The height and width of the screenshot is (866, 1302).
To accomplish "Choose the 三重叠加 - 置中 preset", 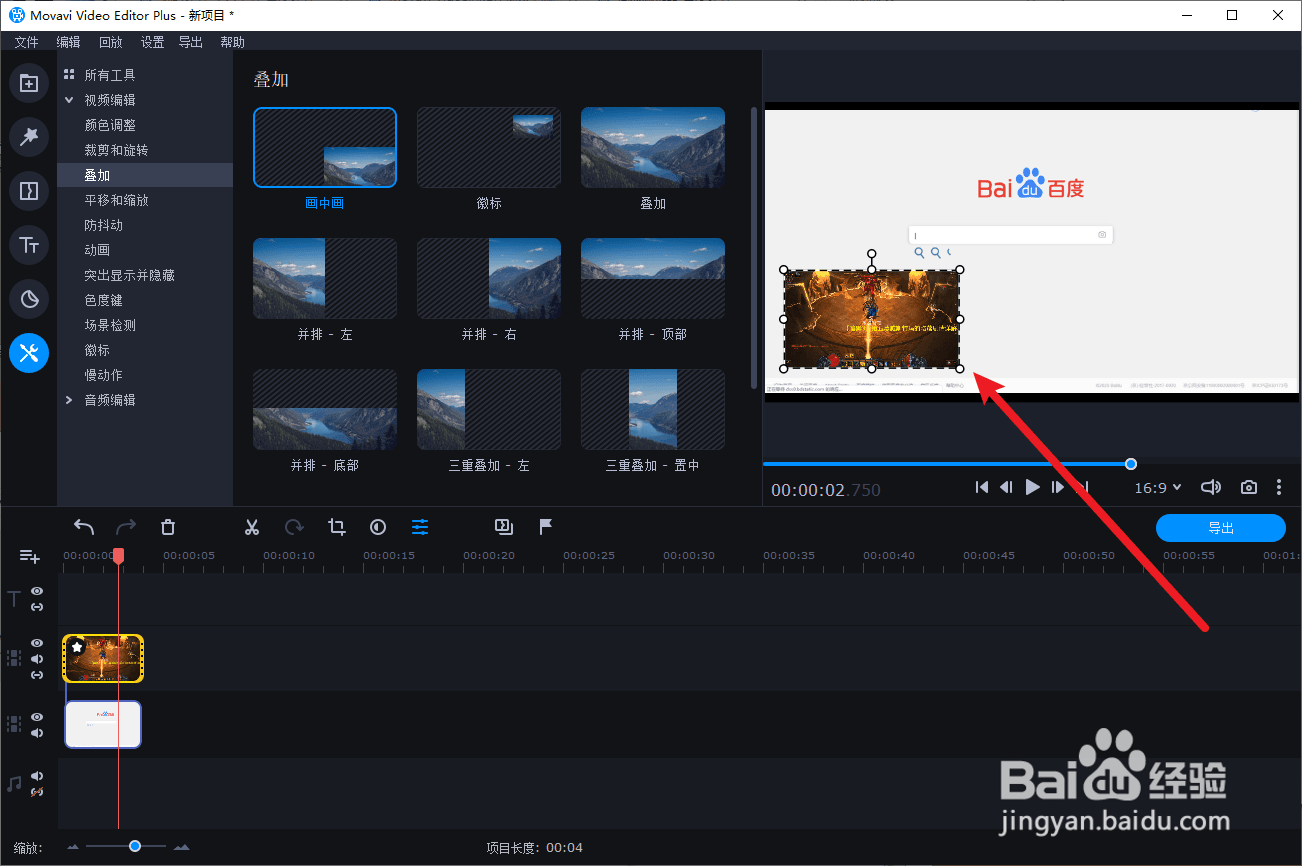I will (x=653, y=409).
